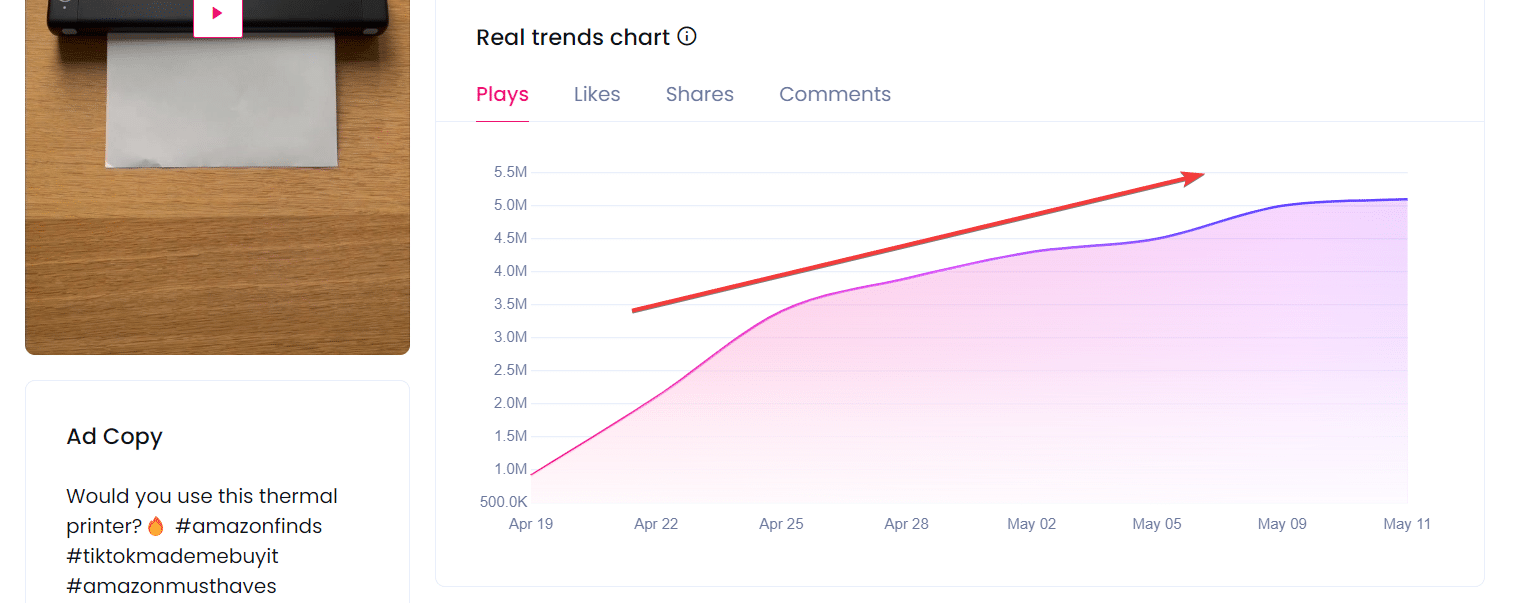Click the Apr 19 date on the chart axis
Image resolution: width=1520 pixels, height=603 pixels.
pyautogui.click(x=531, y=524)
